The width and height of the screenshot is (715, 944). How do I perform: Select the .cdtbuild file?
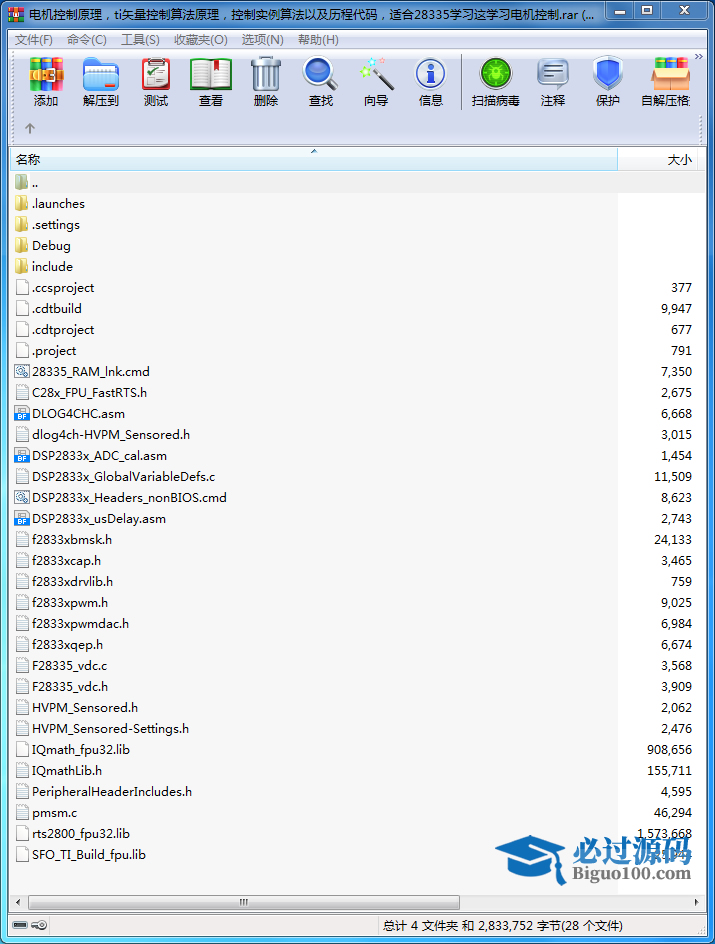(x=48, y=309)
